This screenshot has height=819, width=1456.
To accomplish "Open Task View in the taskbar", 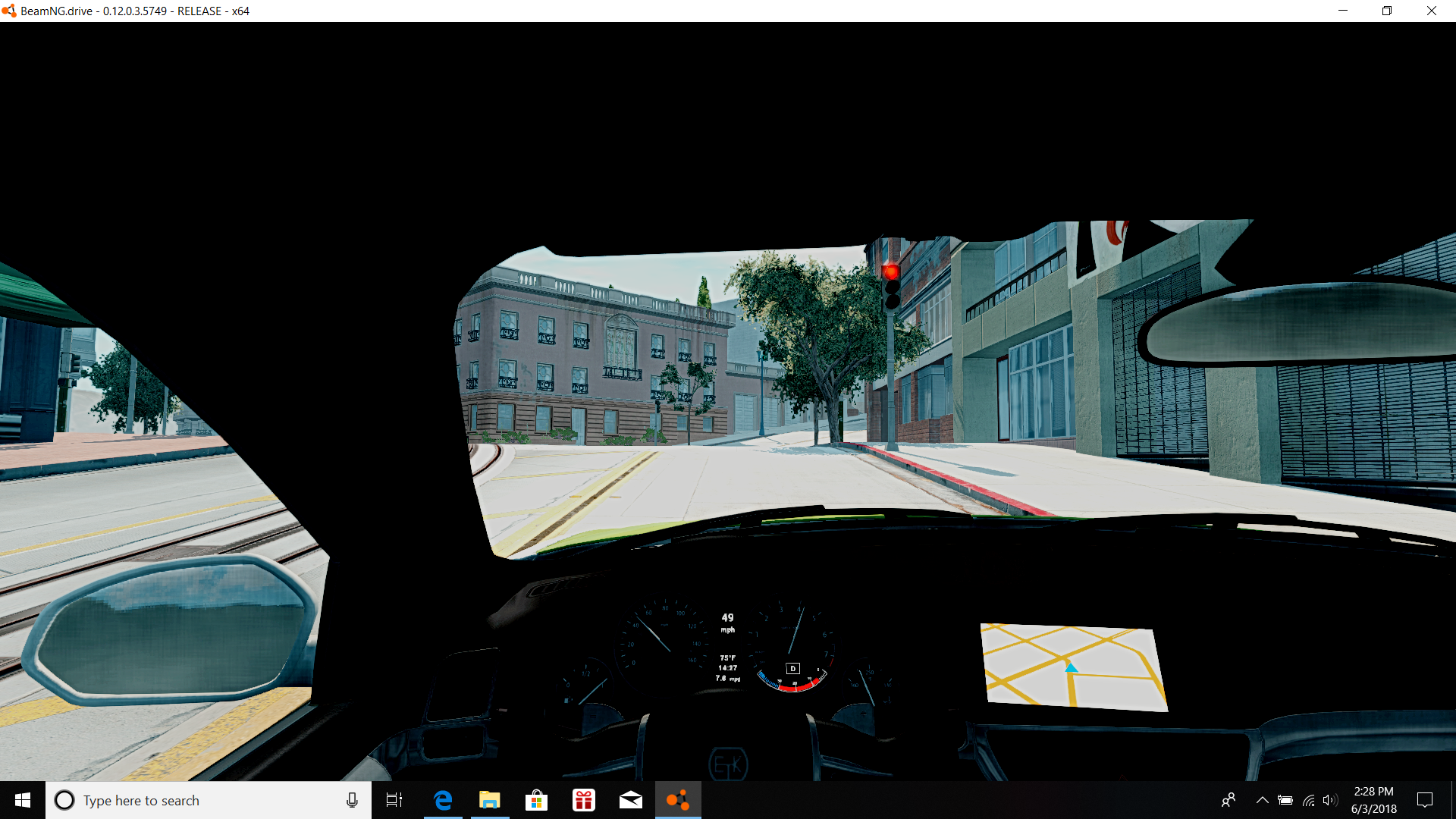I will (x=394, y=800).
